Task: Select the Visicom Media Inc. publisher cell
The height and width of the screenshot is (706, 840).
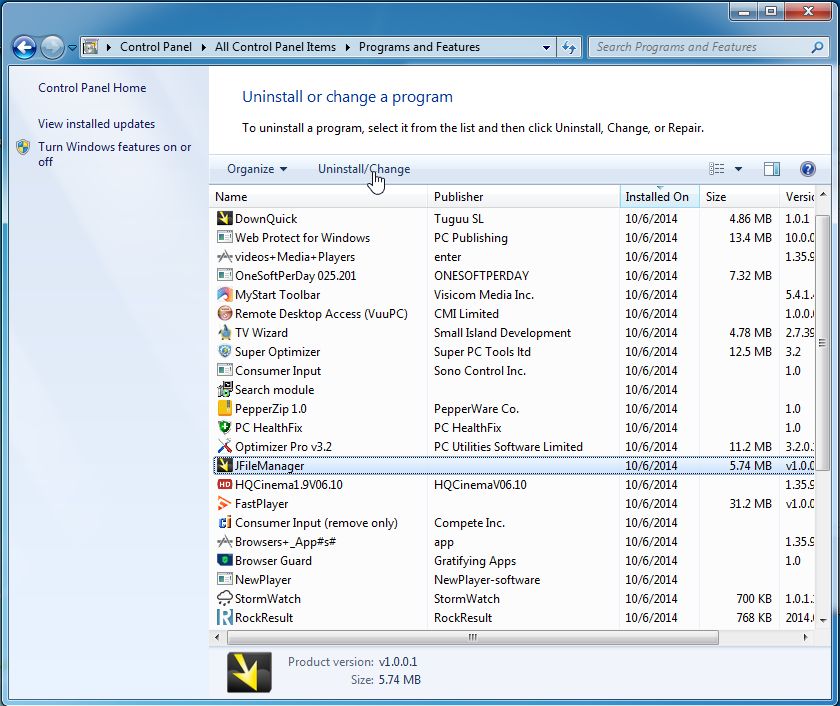Action: tap(484, 295)
